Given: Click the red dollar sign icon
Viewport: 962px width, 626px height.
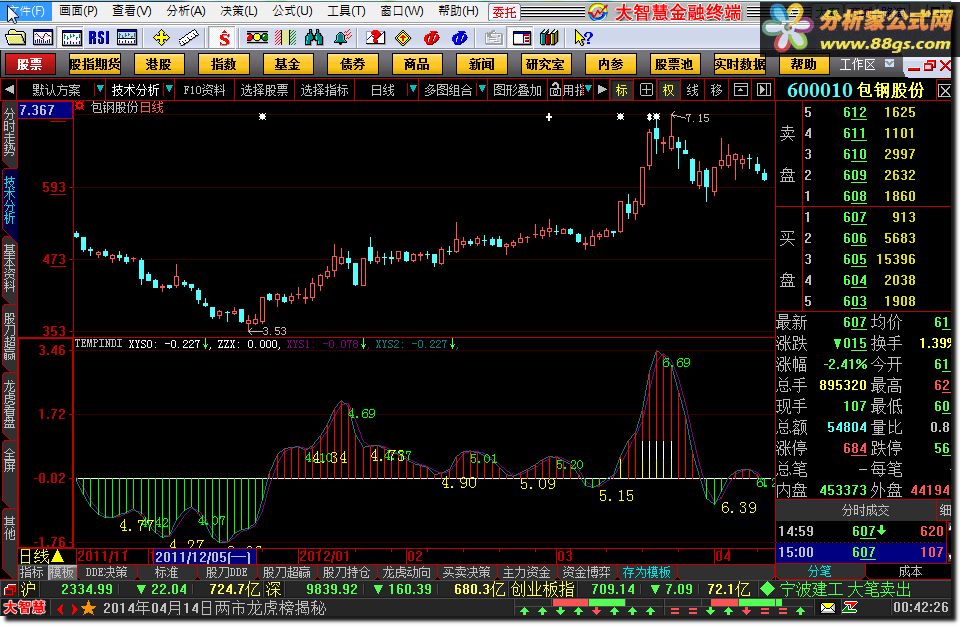Looking at the screenshot, I should tap(224, 38).
